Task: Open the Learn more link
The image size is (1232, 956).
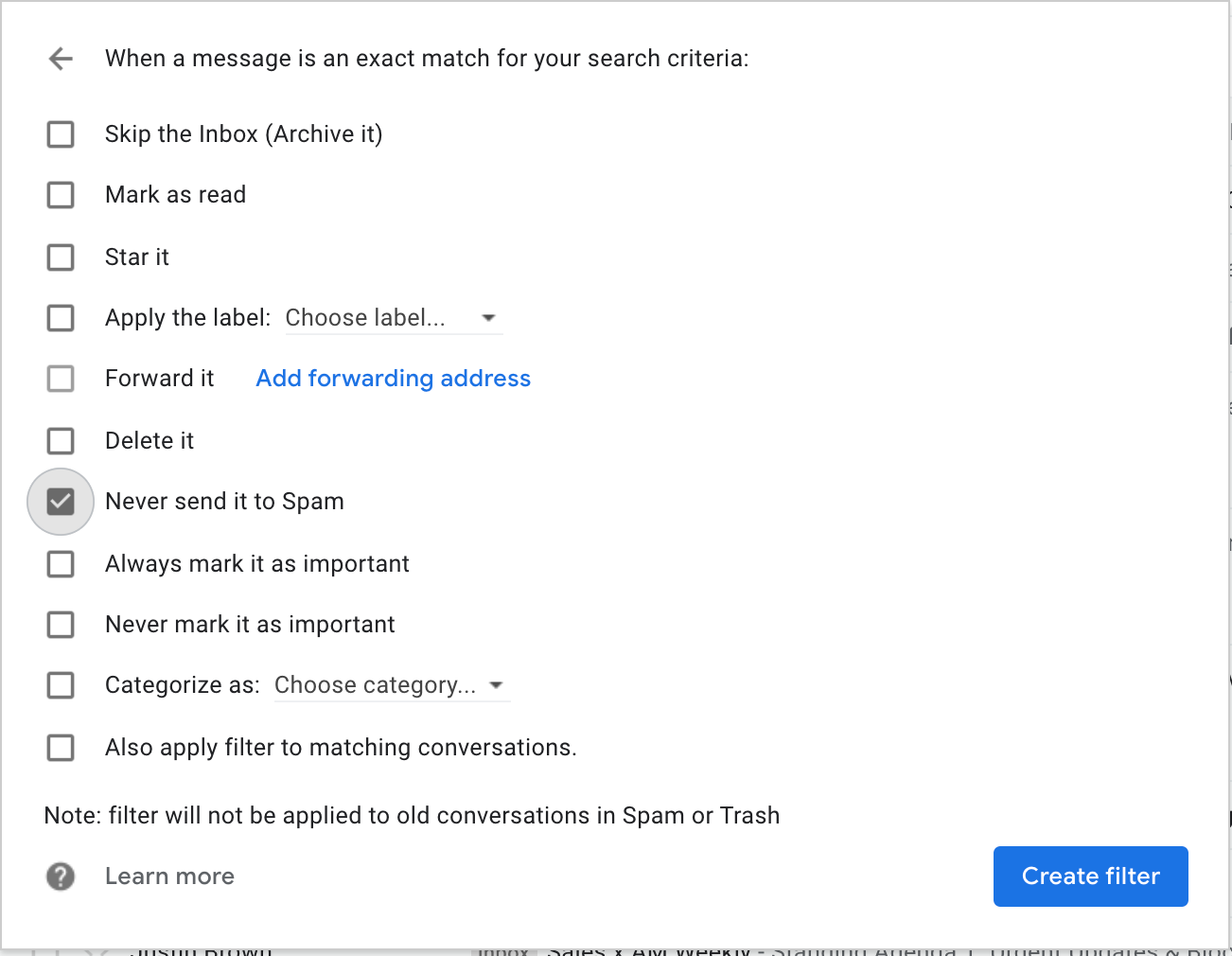Action: pos(169,876)
